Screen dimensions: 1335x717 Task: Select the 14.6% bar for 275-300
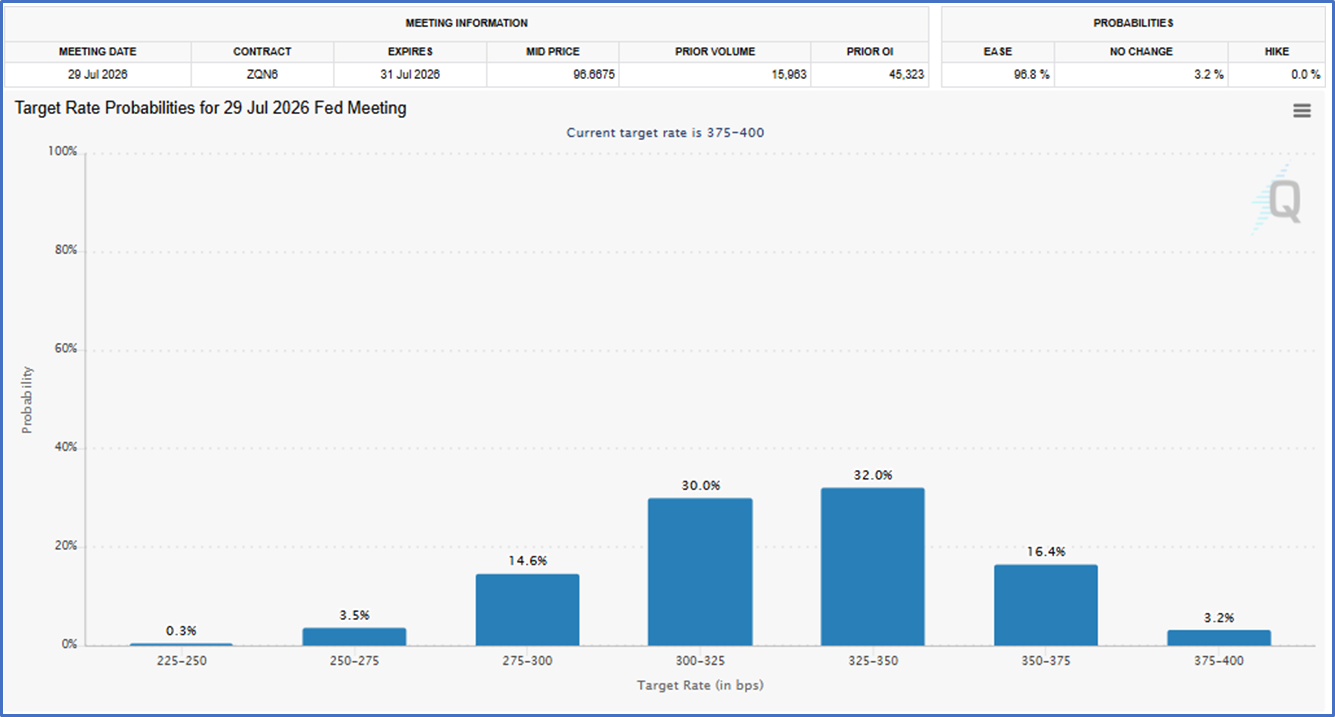527,609
